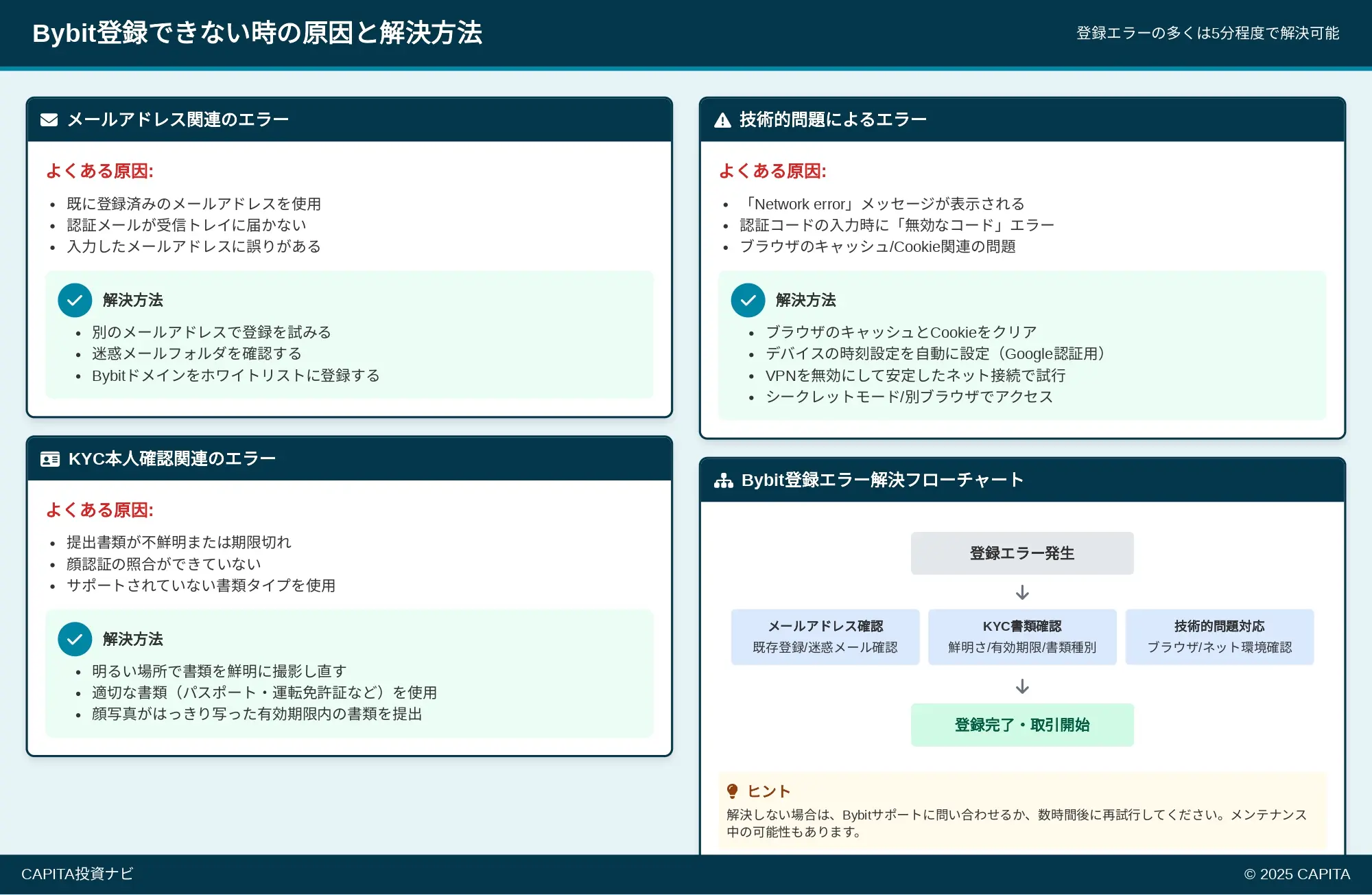Screen dimensions: 1372x895
Task: Click よくある原因 label in the technical section
Action: coord(773,171)
